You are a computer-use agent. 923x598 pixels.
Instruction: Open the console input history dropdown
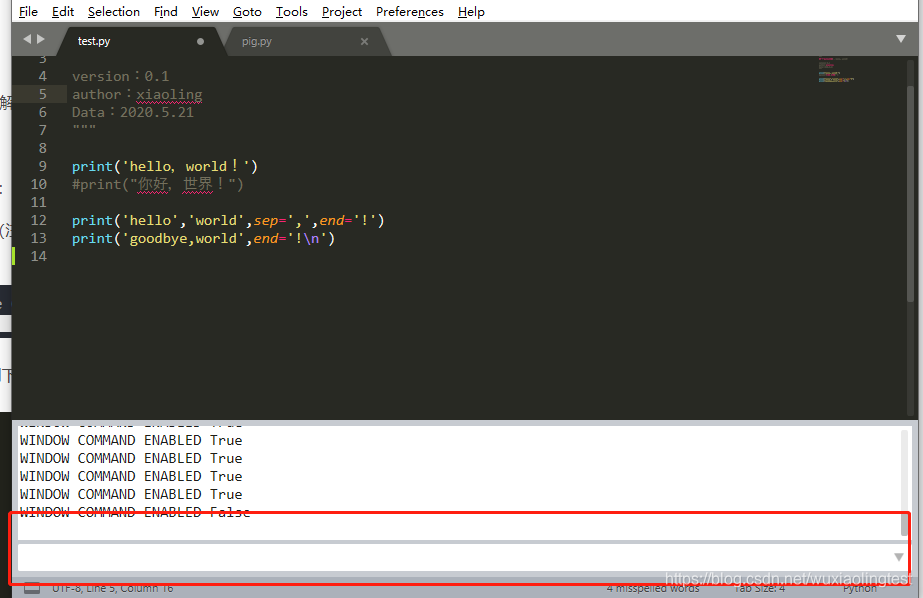[899, 557]
